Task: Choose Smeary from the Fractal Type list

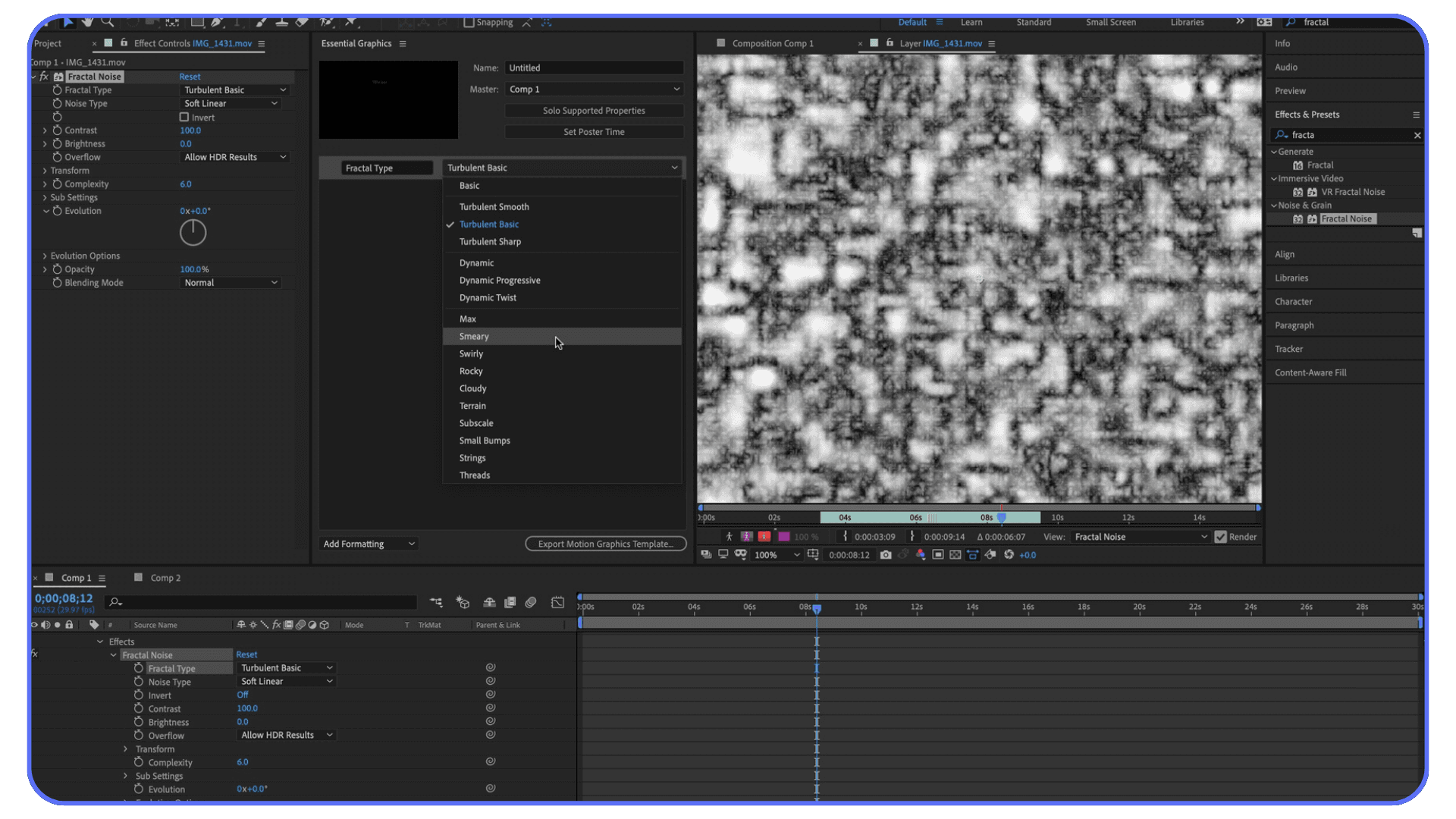Action: 562,337
